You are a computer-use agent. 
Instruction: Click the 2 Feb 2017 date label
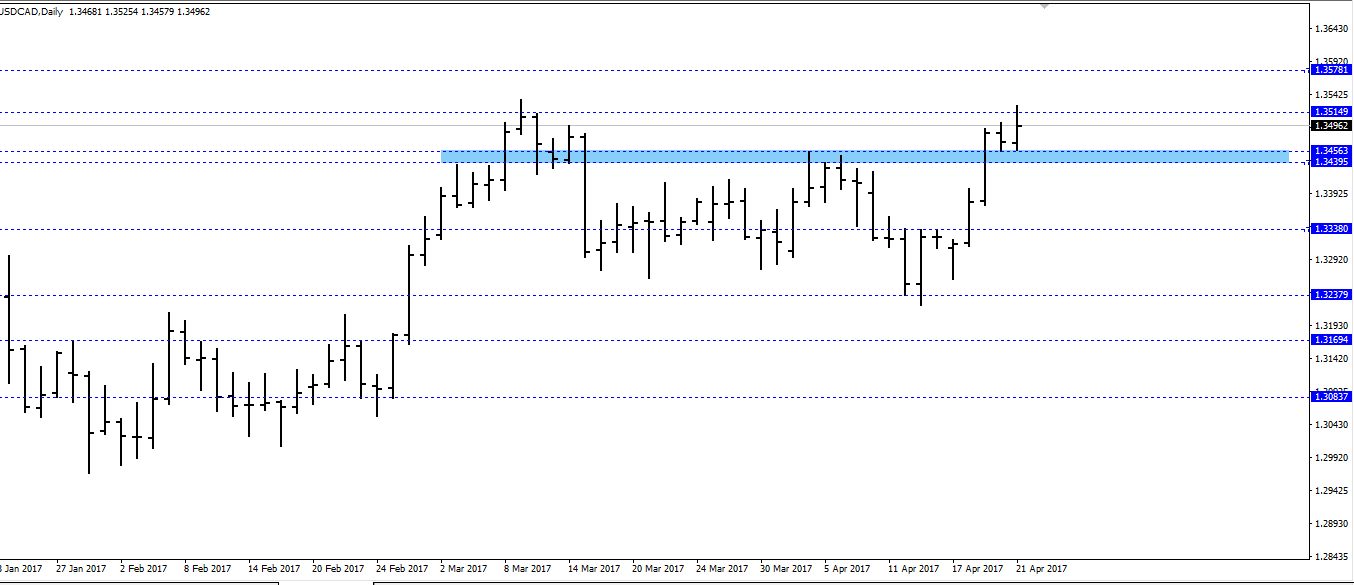tap(143, 569)
